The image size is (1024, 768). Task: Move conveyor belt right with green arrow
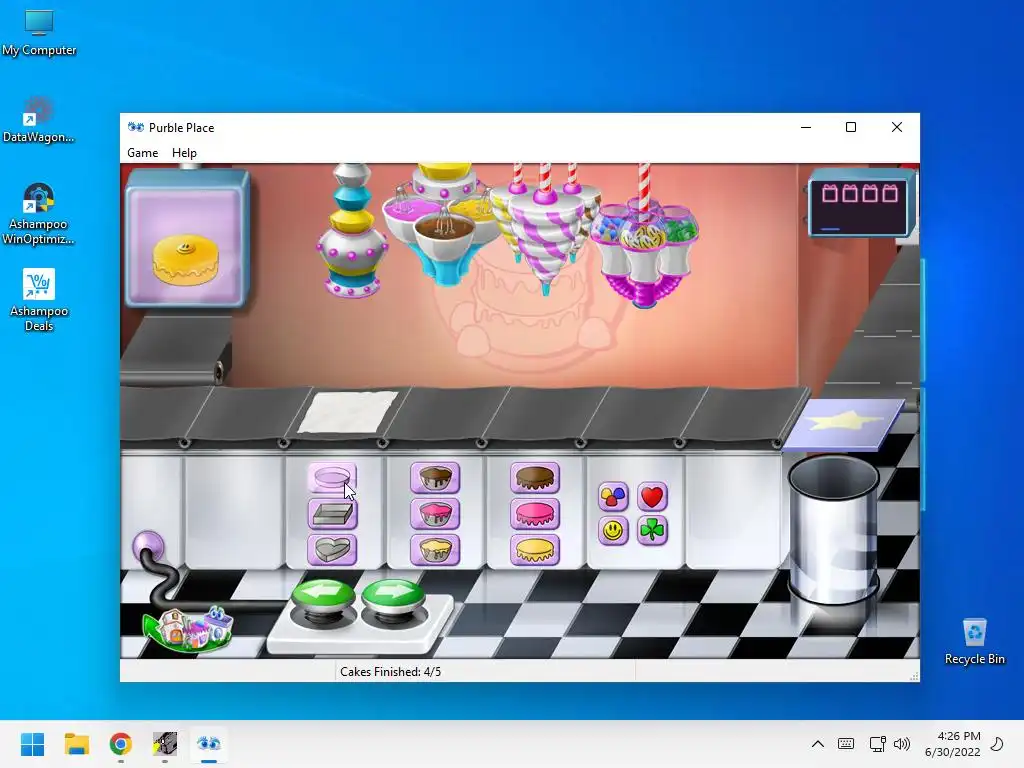tap(392, 595)
